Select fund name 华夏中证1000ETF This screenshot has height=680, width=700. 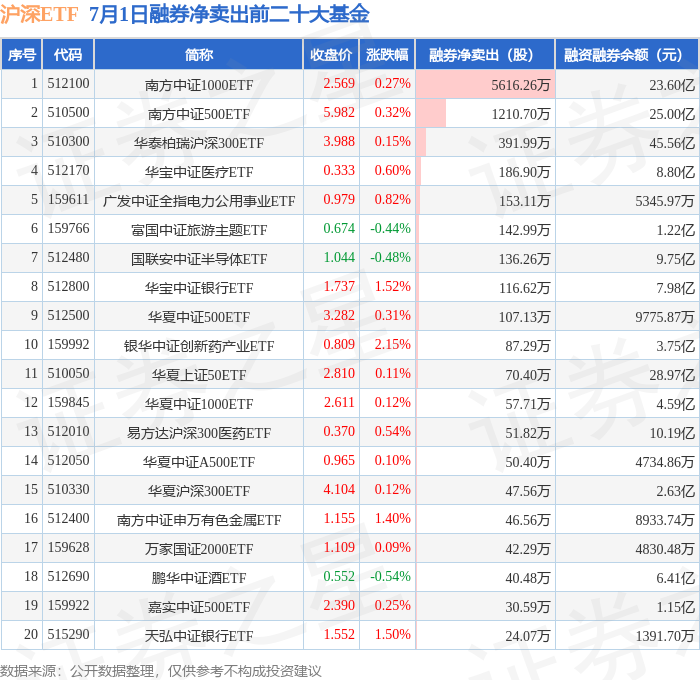click(199, 404)
